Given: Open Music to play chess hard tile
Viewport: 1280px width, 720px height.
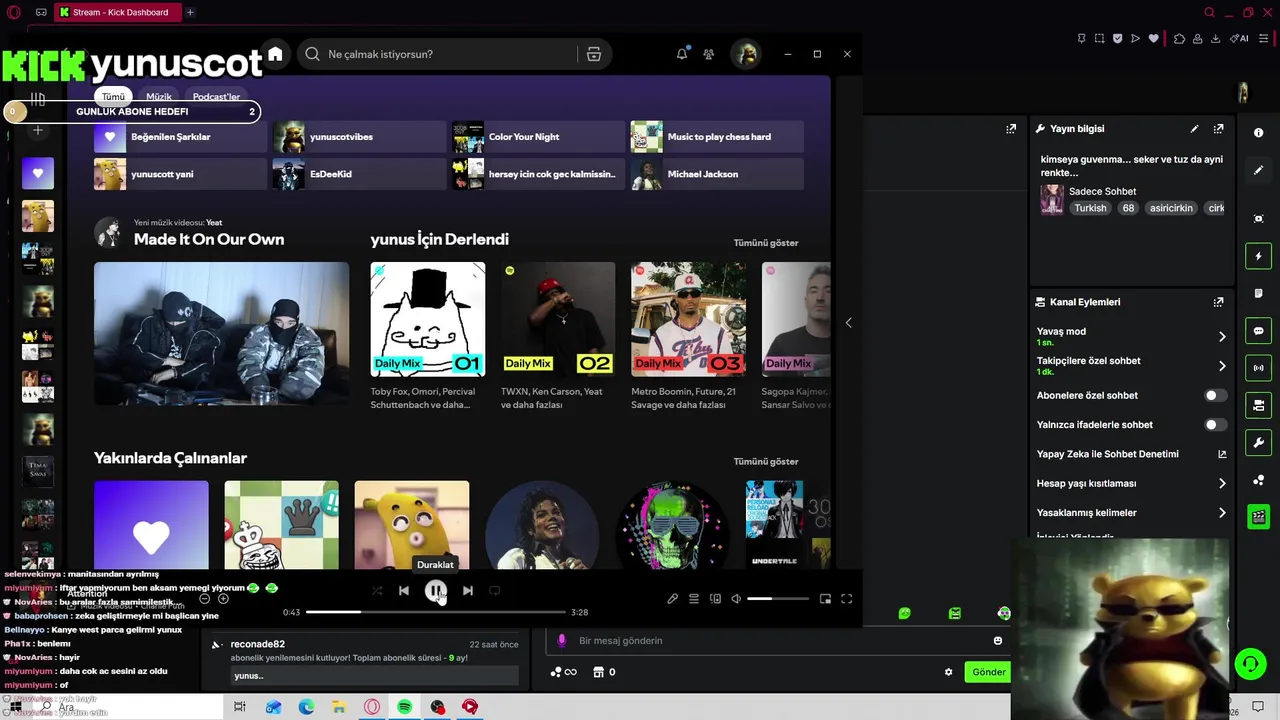Looking at the screenshot, I should 717,137.
